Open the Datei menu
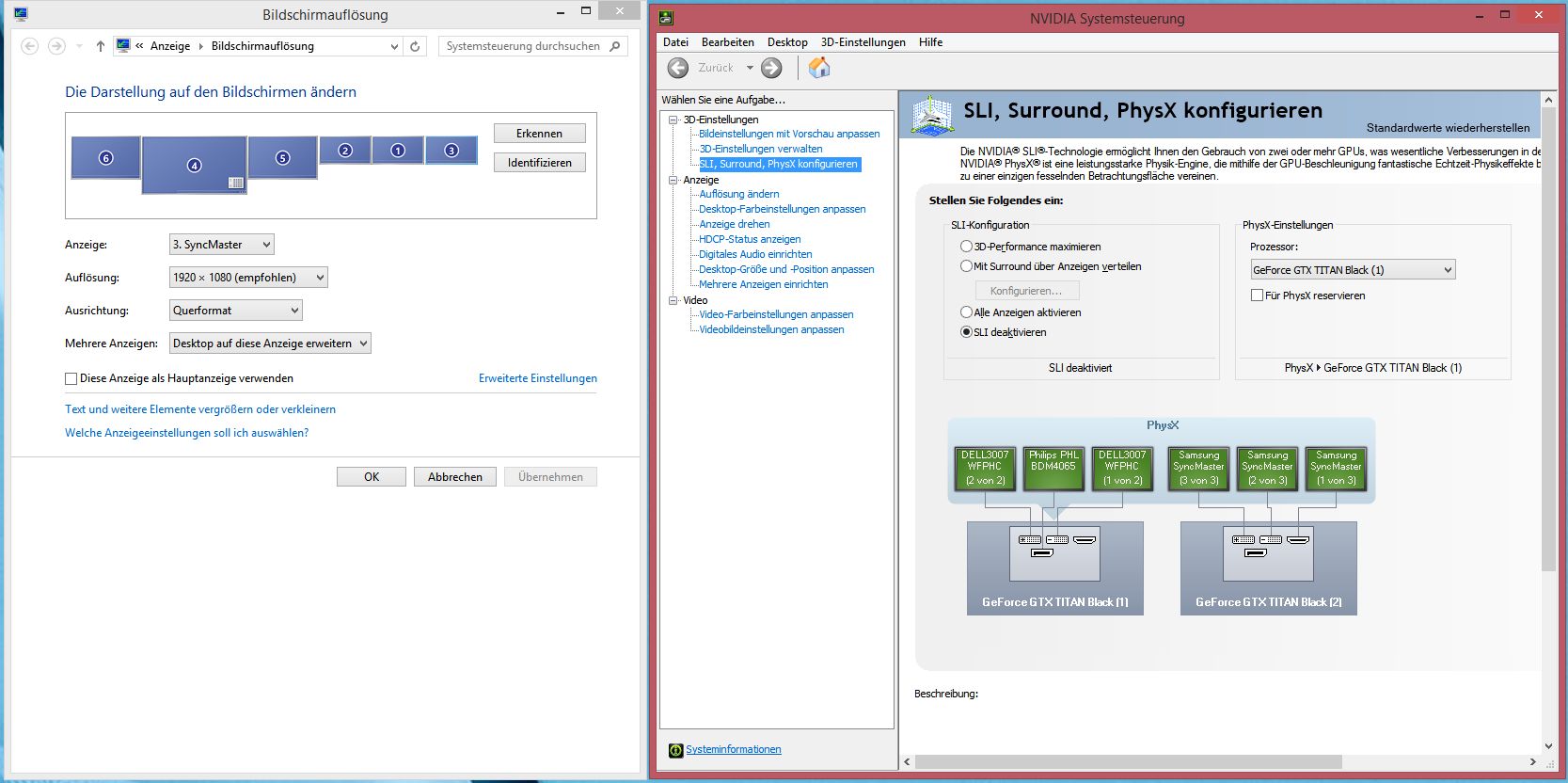 tap(675, 42)
